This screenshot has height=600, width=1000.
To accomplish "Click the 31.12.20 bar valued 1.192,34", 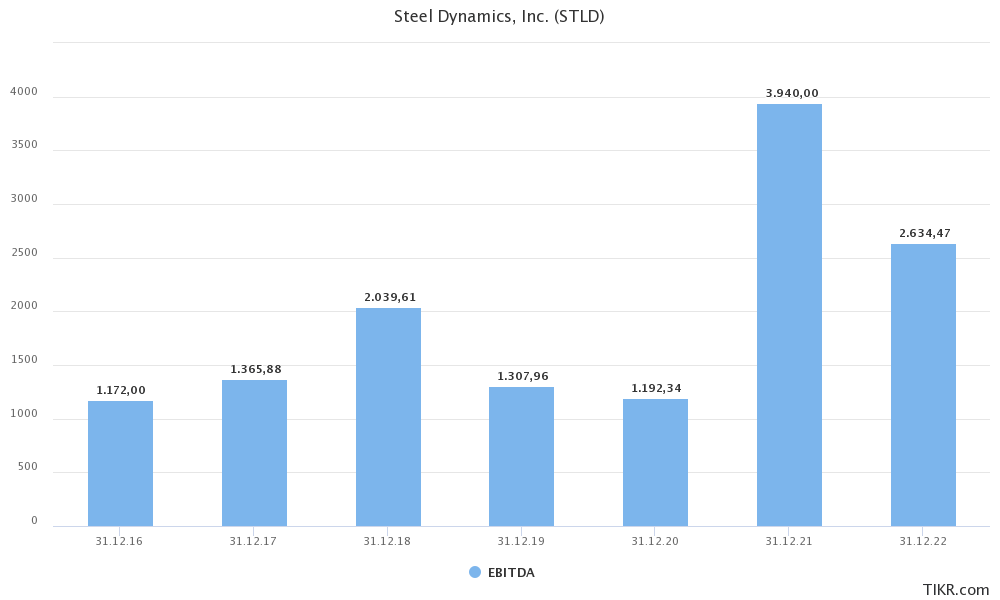I will 655,460.
